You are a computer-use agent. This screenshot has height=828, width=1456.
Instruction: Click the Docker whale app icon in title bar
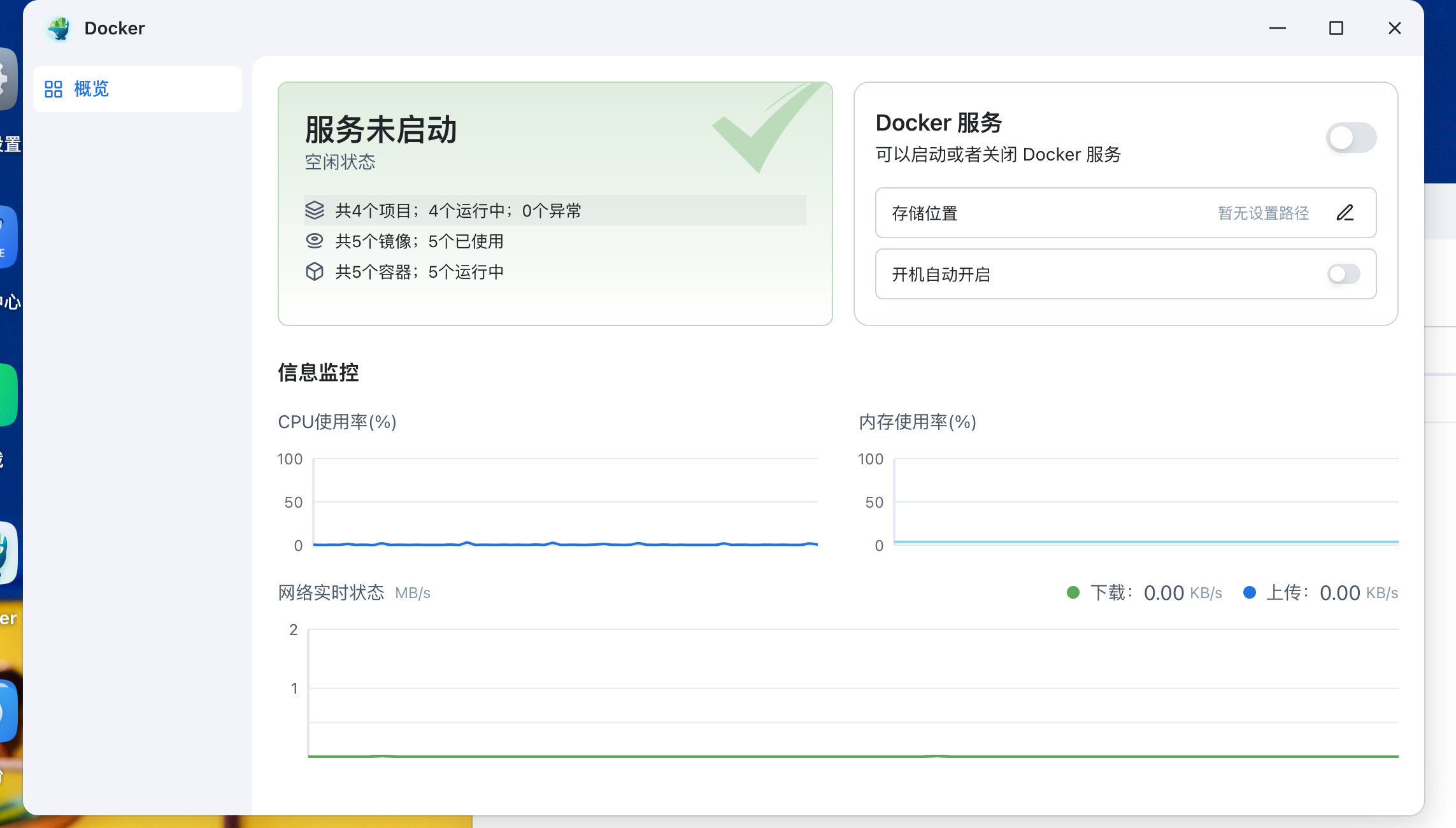pos(59,28)
